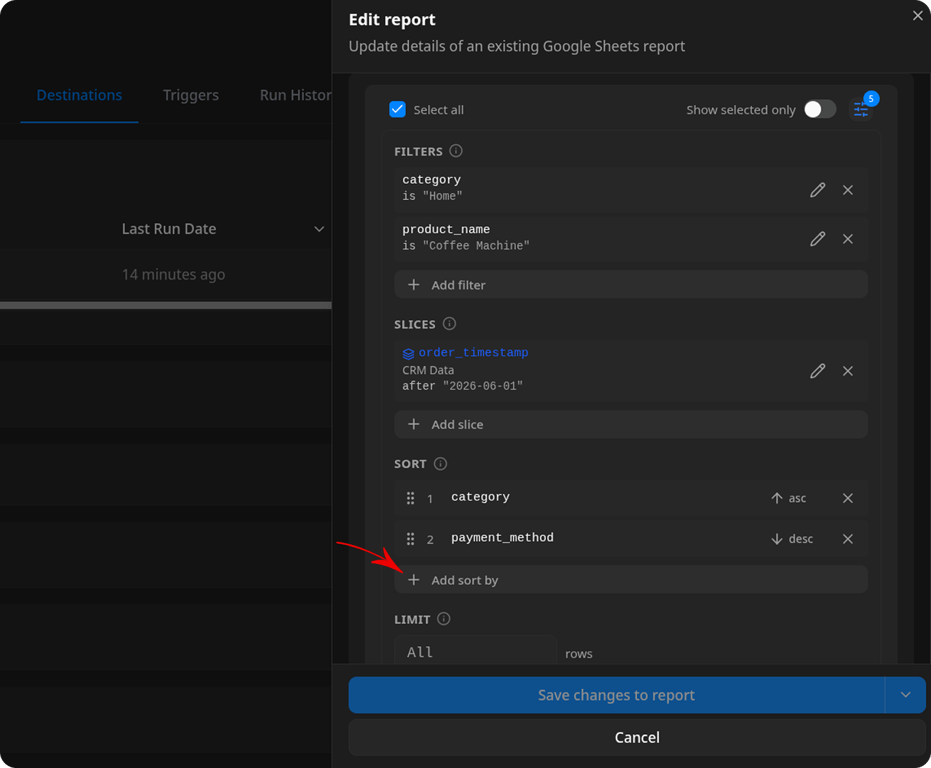Image resolution: width=931 pixels, height=768 pixels.
Task: Click the Add filter button
Action: click(631, 285)
